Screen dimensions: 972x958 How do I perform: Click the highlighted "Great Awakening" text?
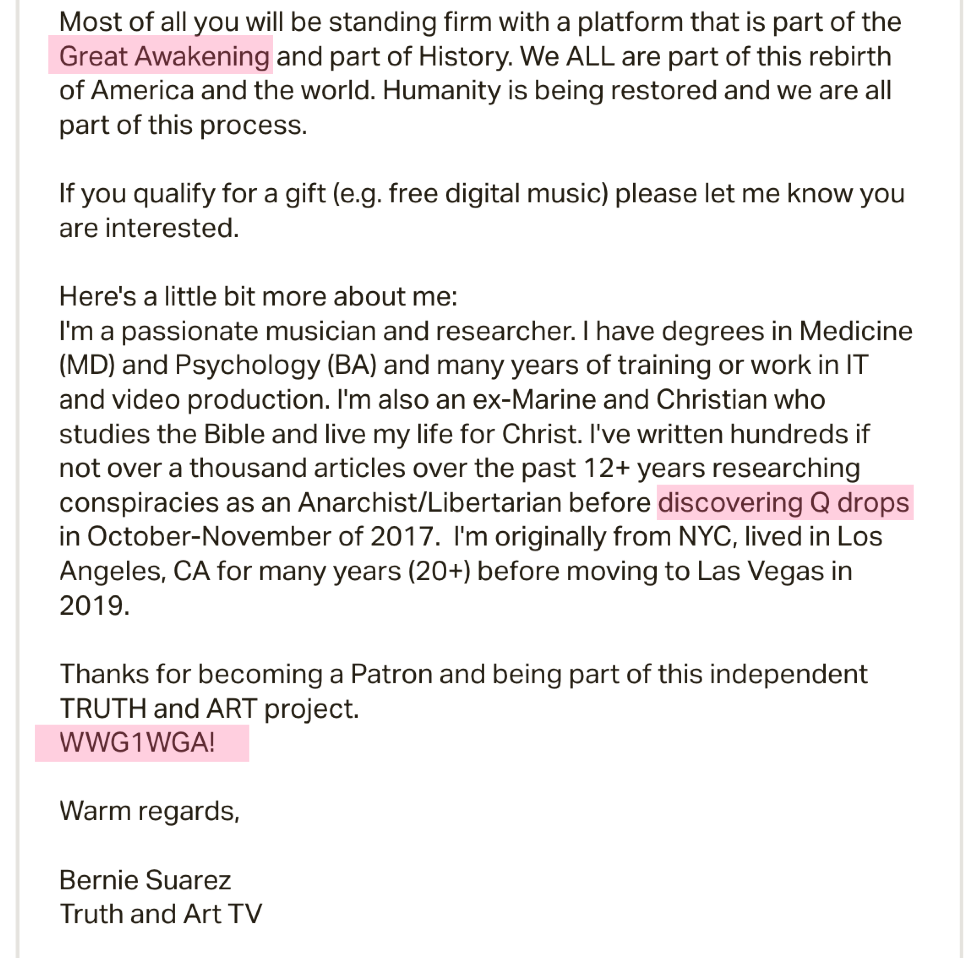(x=164, y=56)
